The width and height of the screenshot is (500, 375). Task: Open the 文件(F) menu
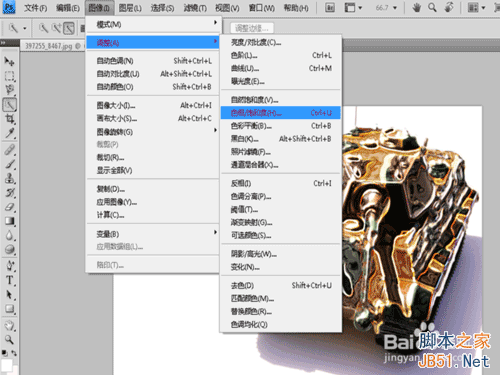(36, 8)
